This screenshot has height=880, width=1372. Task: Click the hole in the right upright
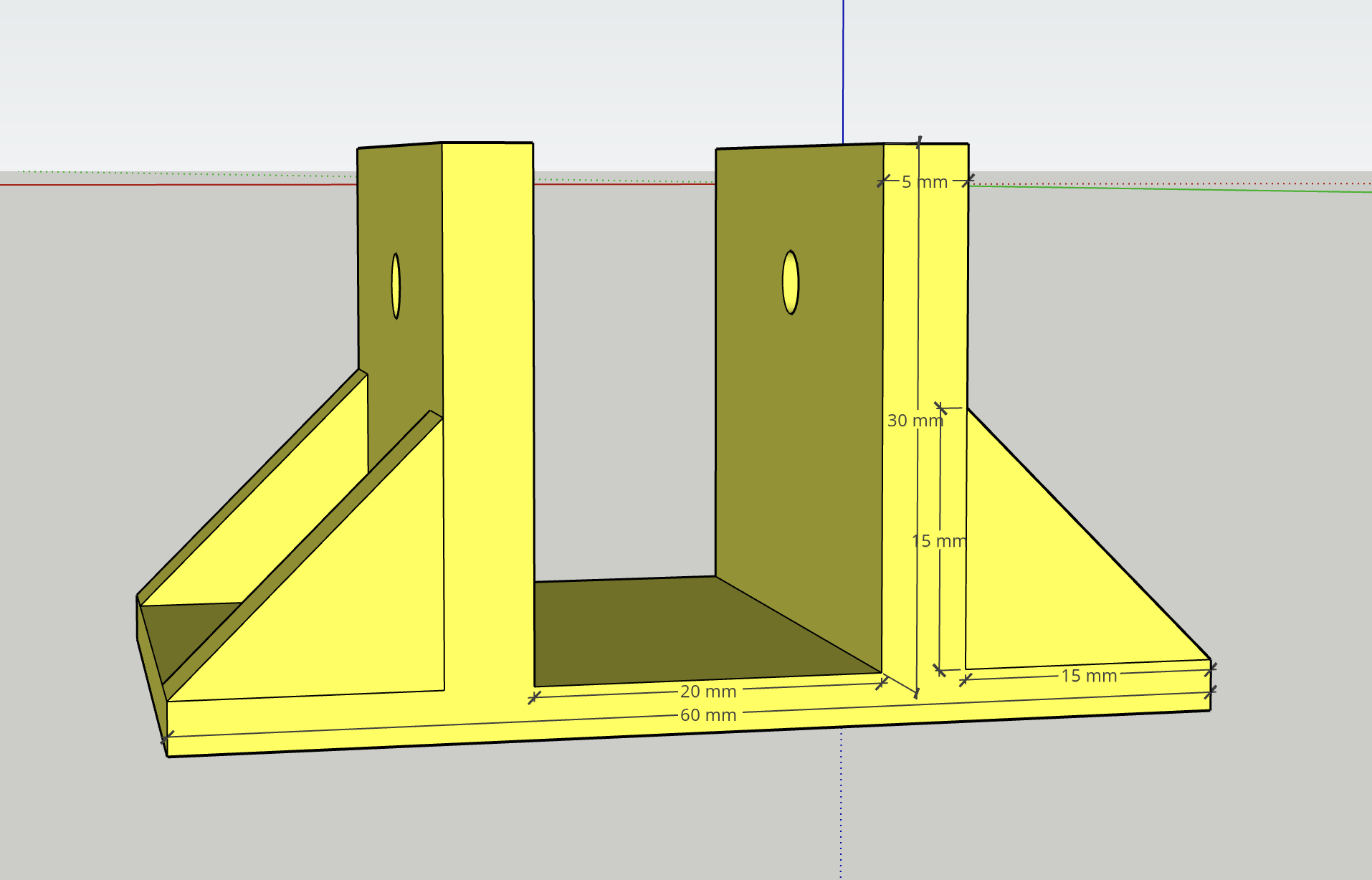coord(791,282)
